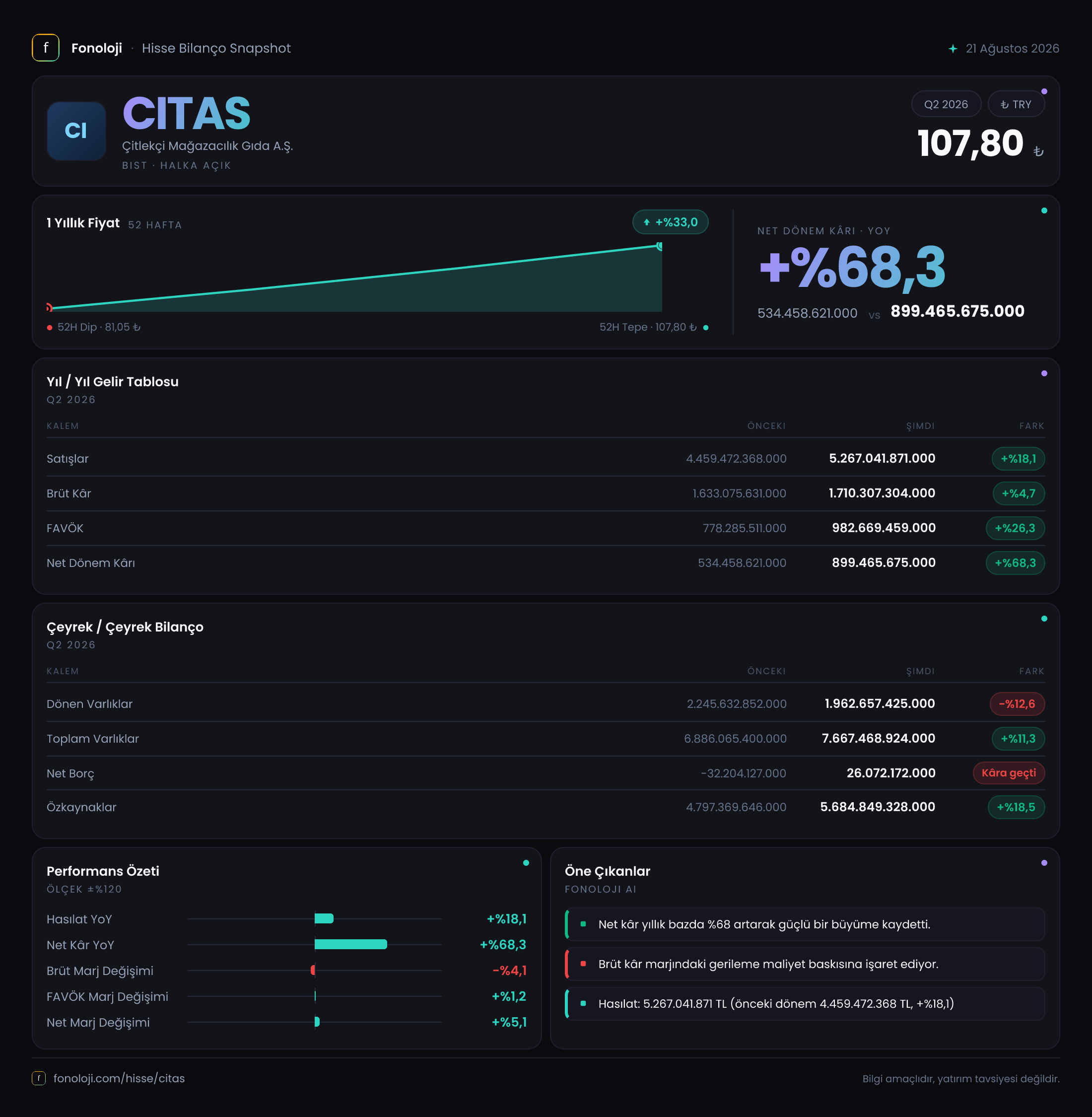Click the Hasılat 5.267.041.871 TL highlight
This screenshot has height=1117, width=1092.
[x=805, y=1003]
